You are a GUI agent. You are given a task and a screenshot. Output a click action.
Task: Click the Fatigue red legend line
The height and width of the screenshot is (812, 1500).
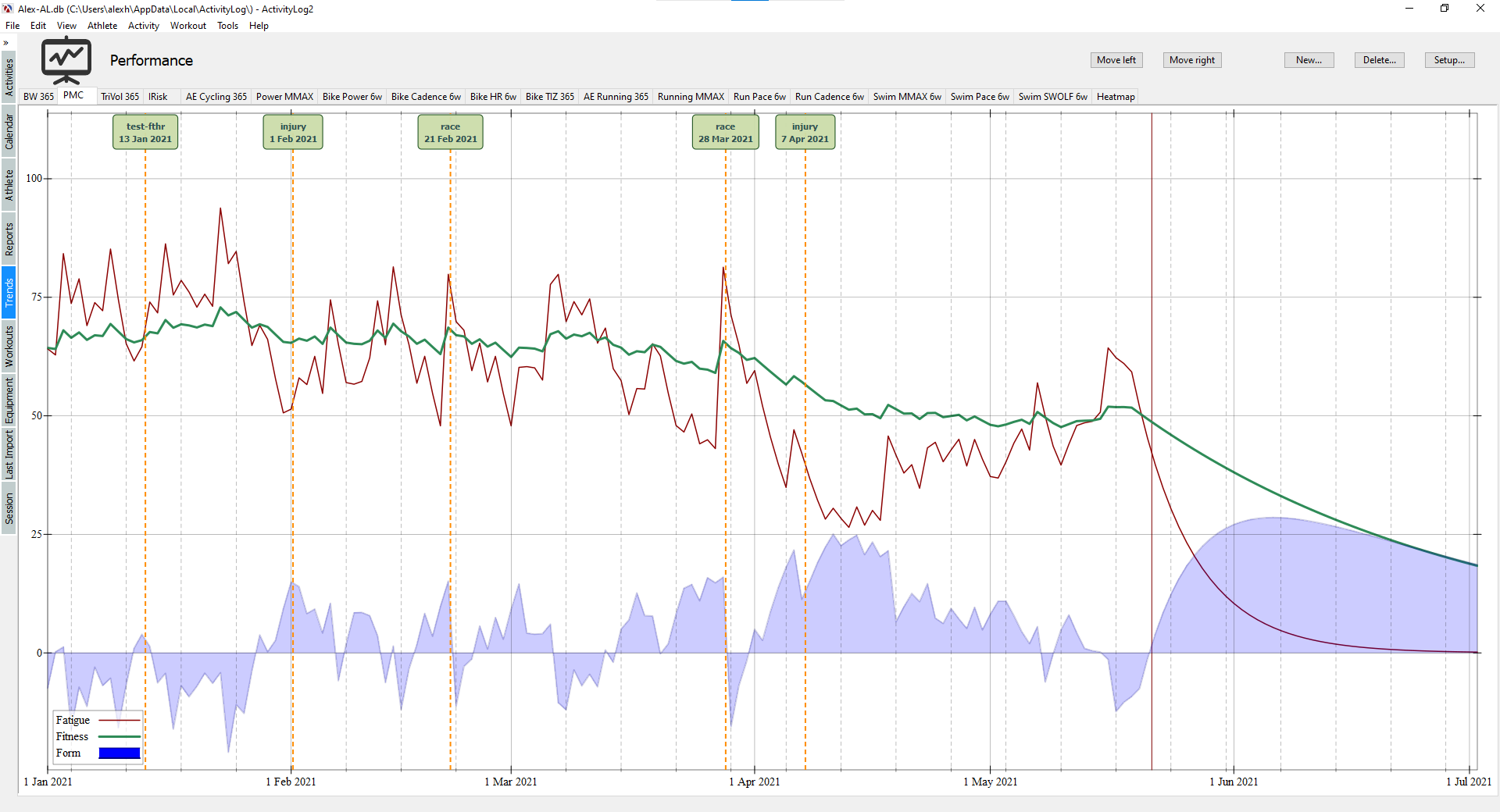(x=120, y=721)
